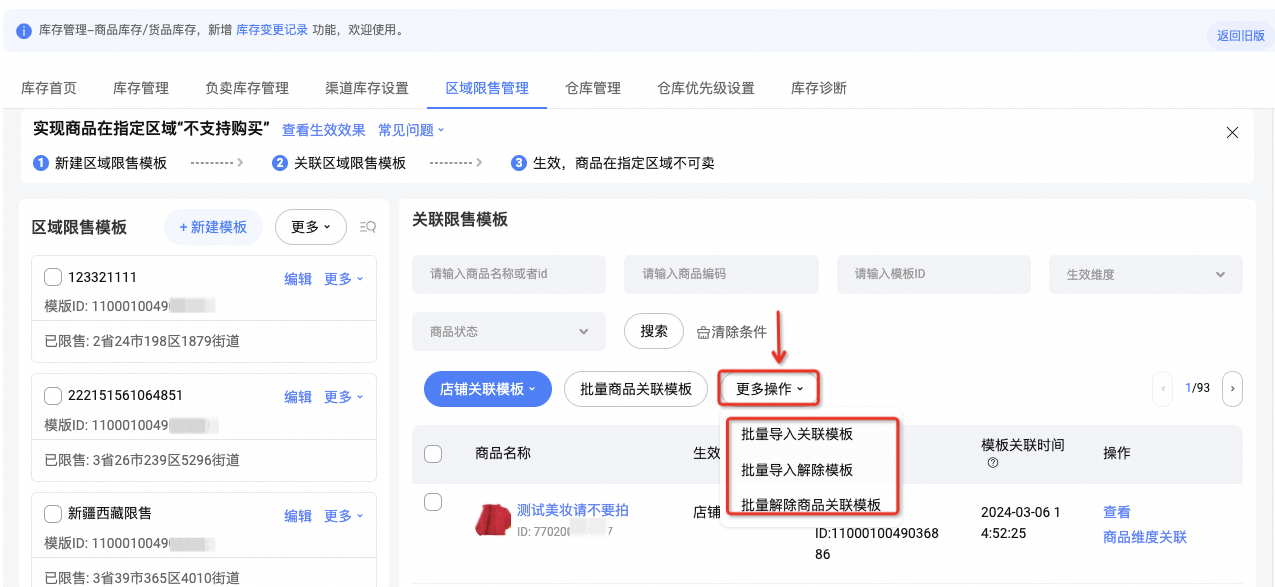1275x587 pixels.
Task: Click the text 已限售: 3省26市239区5296街道
Action: [142, 460]
